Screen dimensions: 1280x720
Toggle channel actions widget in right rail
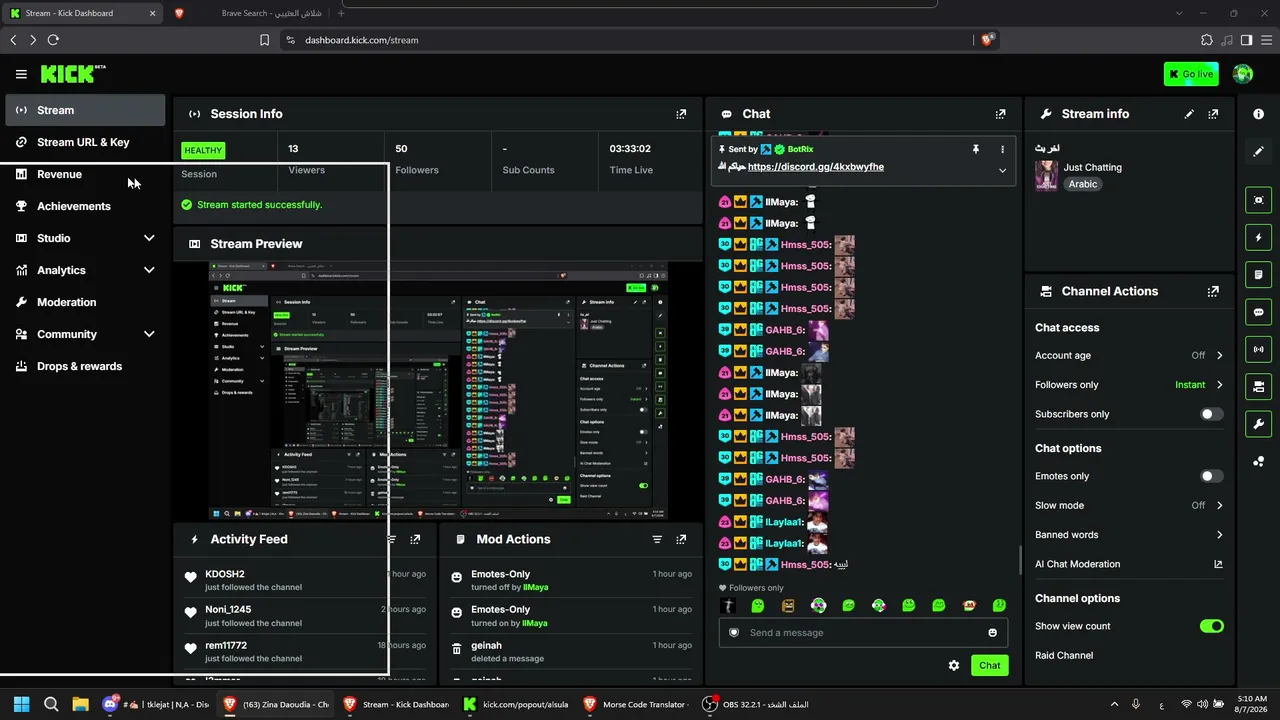coord(1259,386)
